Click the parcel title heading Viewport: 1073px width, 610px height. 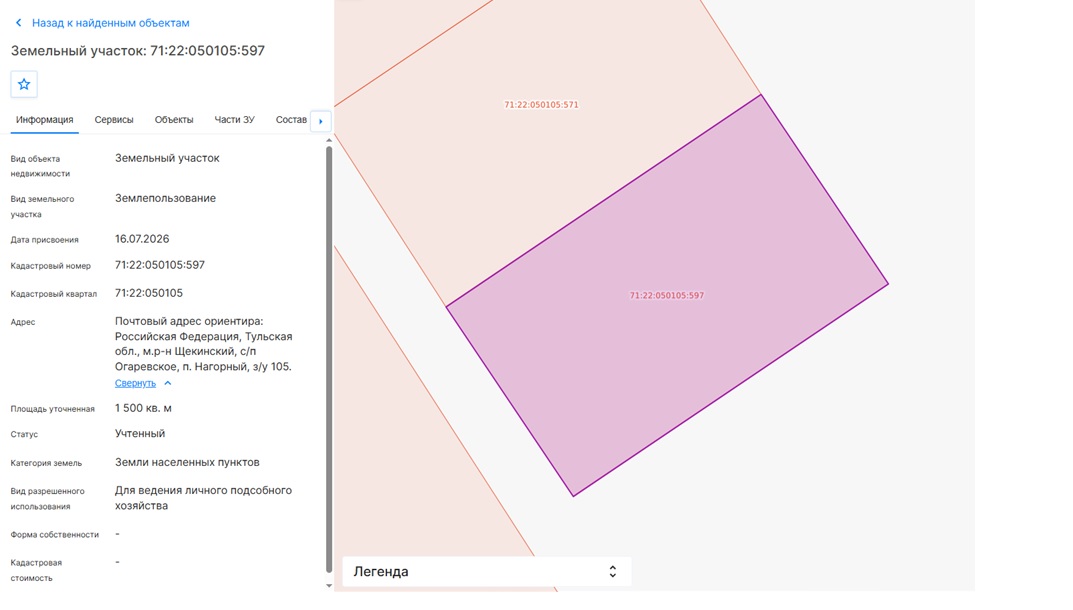coord(138,51)
